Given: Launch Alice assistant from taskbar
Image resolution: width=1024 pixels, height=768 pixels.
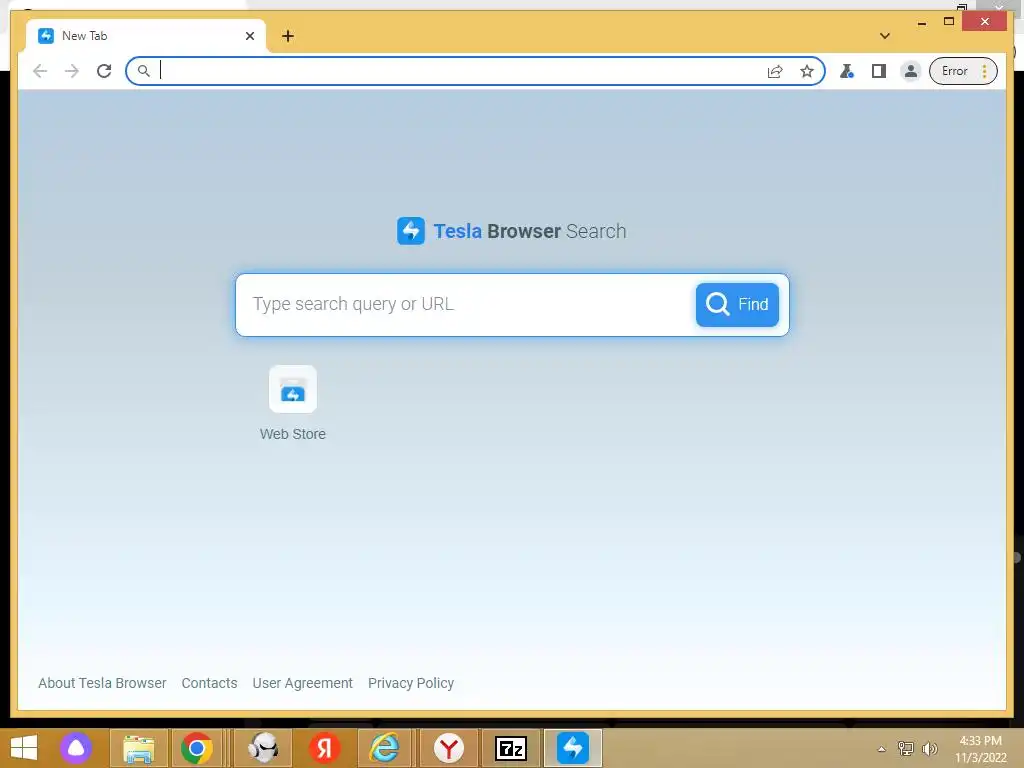Looking at the screenshot, I should (76, 748).
